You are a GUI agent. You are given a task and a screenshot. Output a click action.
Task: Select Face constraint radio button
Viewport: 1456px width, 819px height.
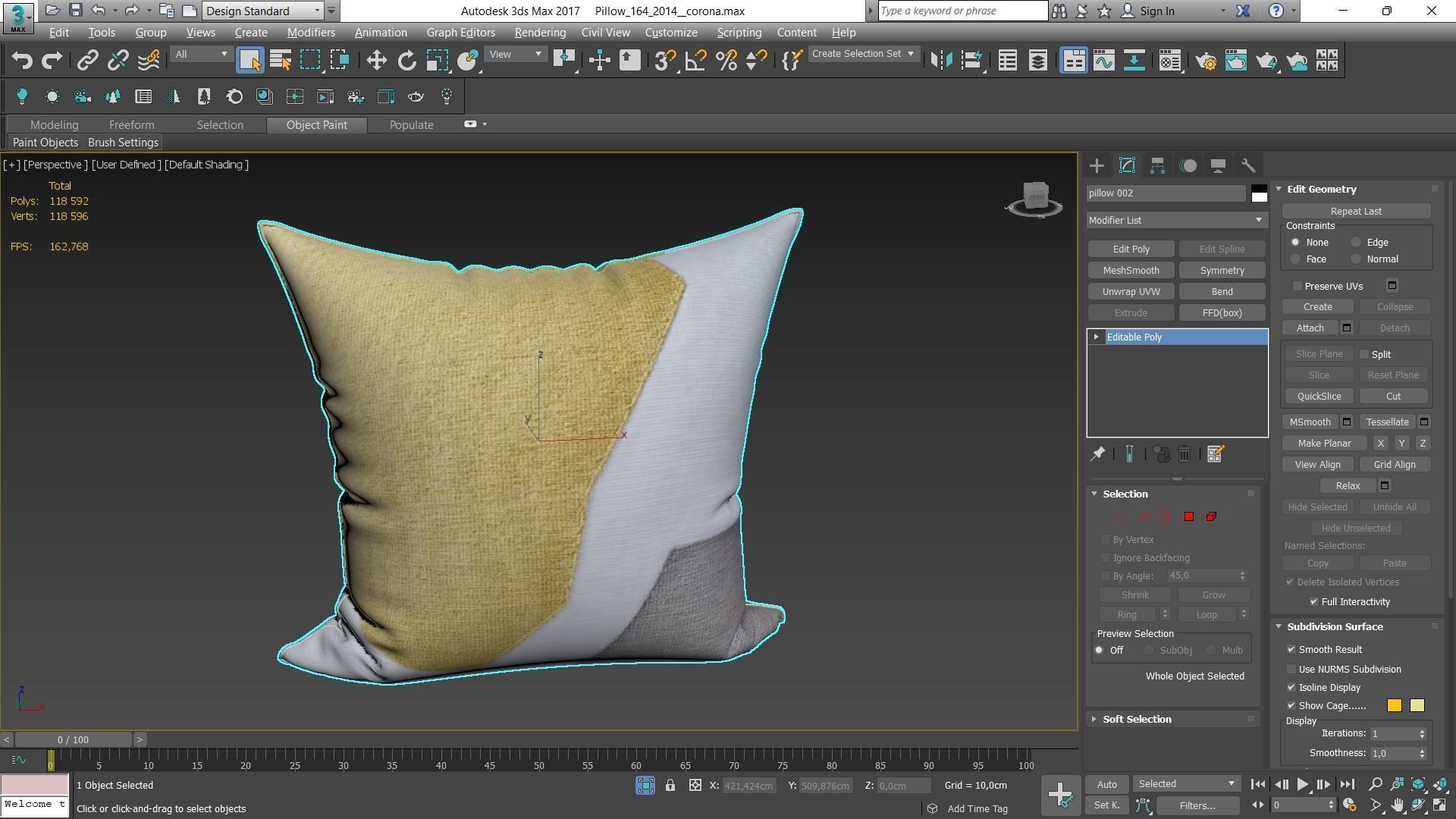click(1295, 259)
